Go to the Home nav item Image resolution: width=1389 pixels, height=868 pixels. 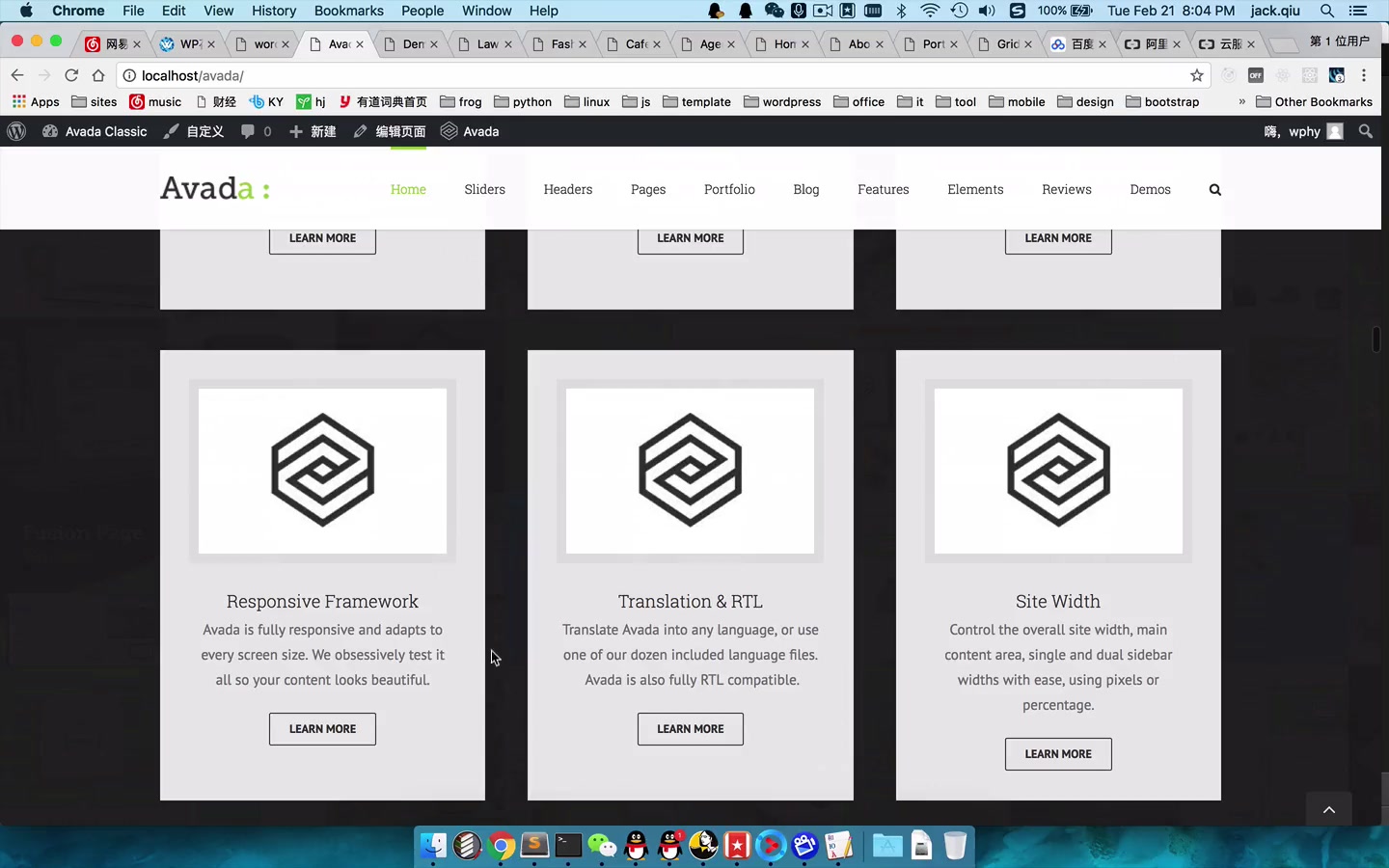408,189
